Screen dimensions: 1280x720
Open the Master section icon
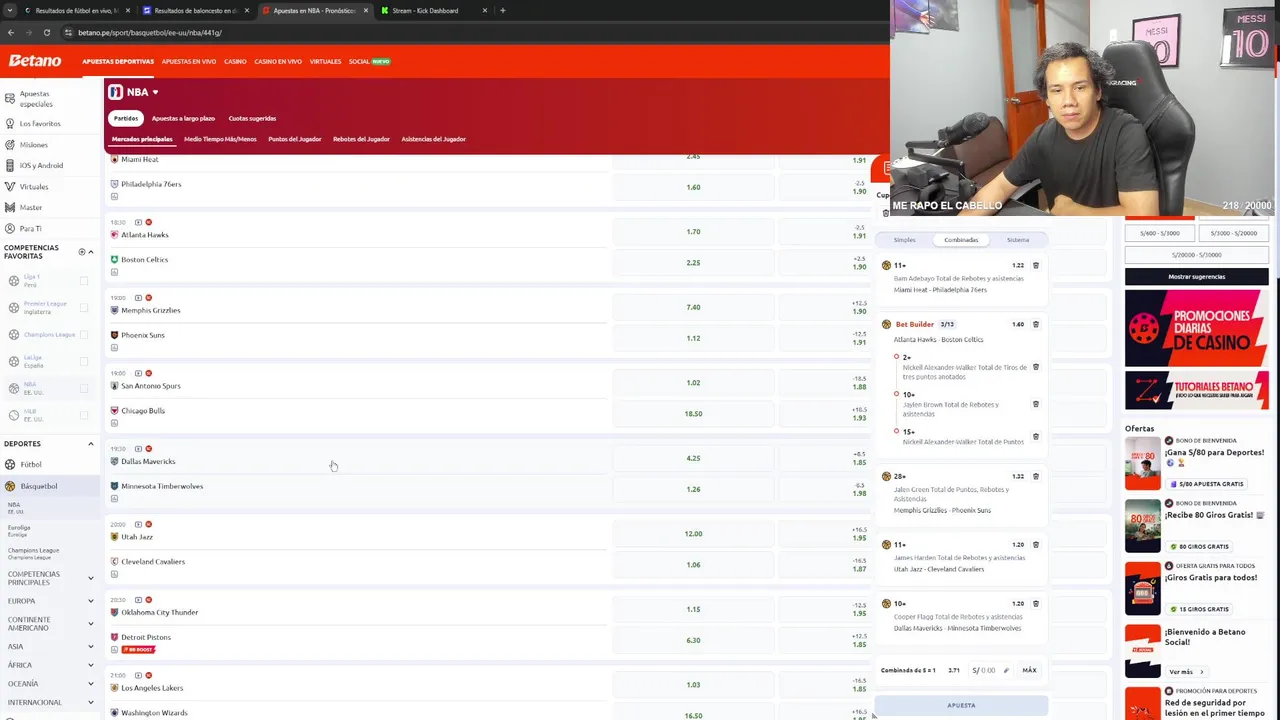[10, 208]
